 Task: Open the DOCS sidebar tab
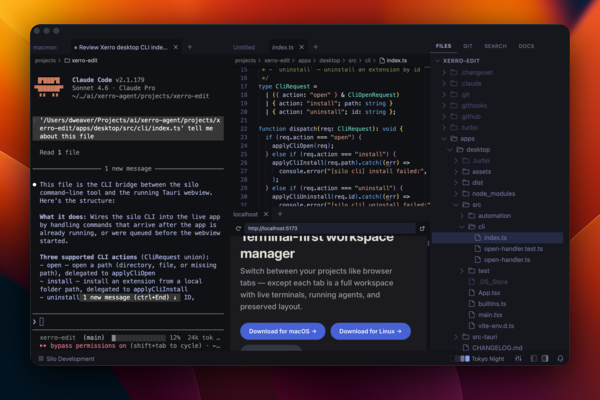coord(526,46)
